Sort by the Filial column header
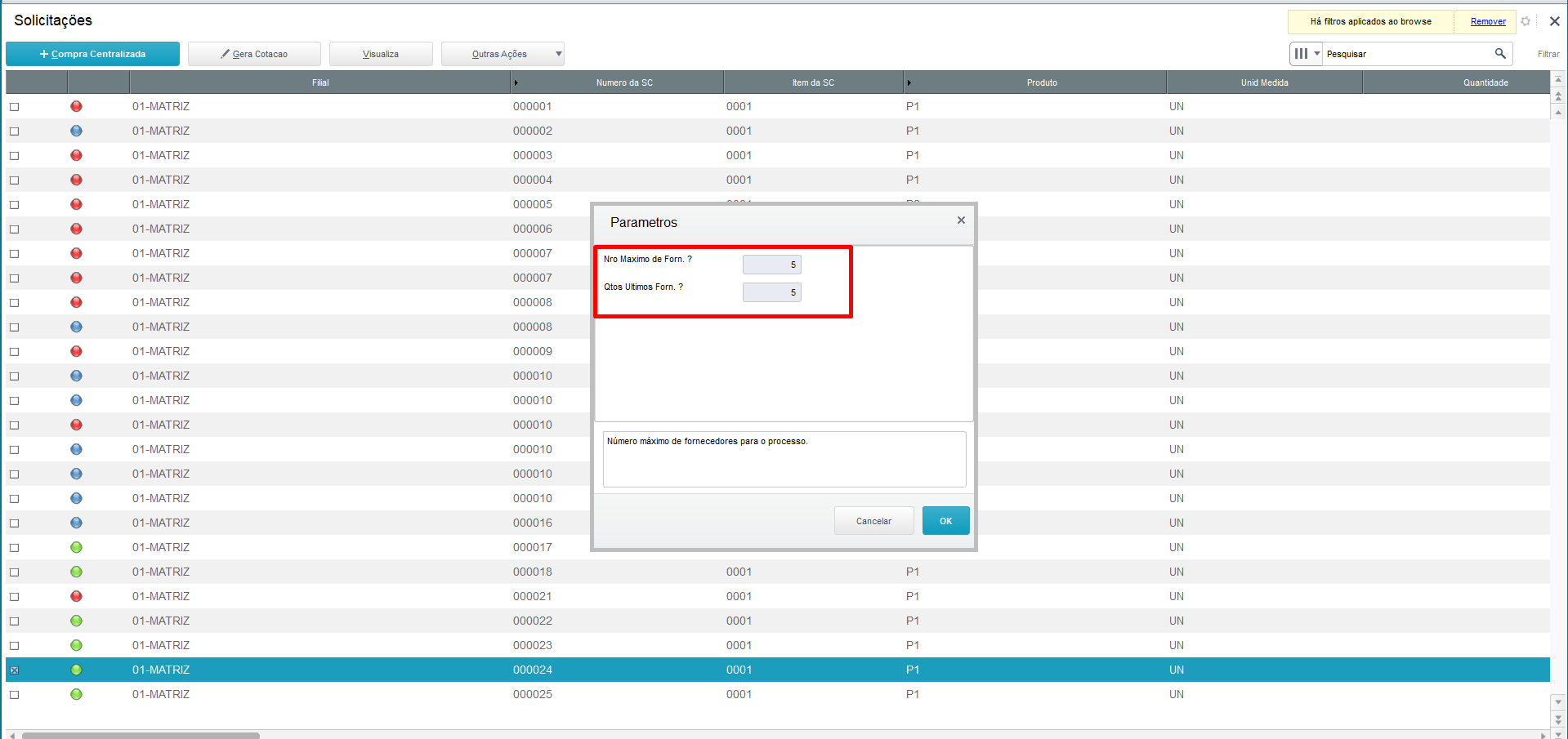This screenshot has width=1568, height=739. pos(320,82)
